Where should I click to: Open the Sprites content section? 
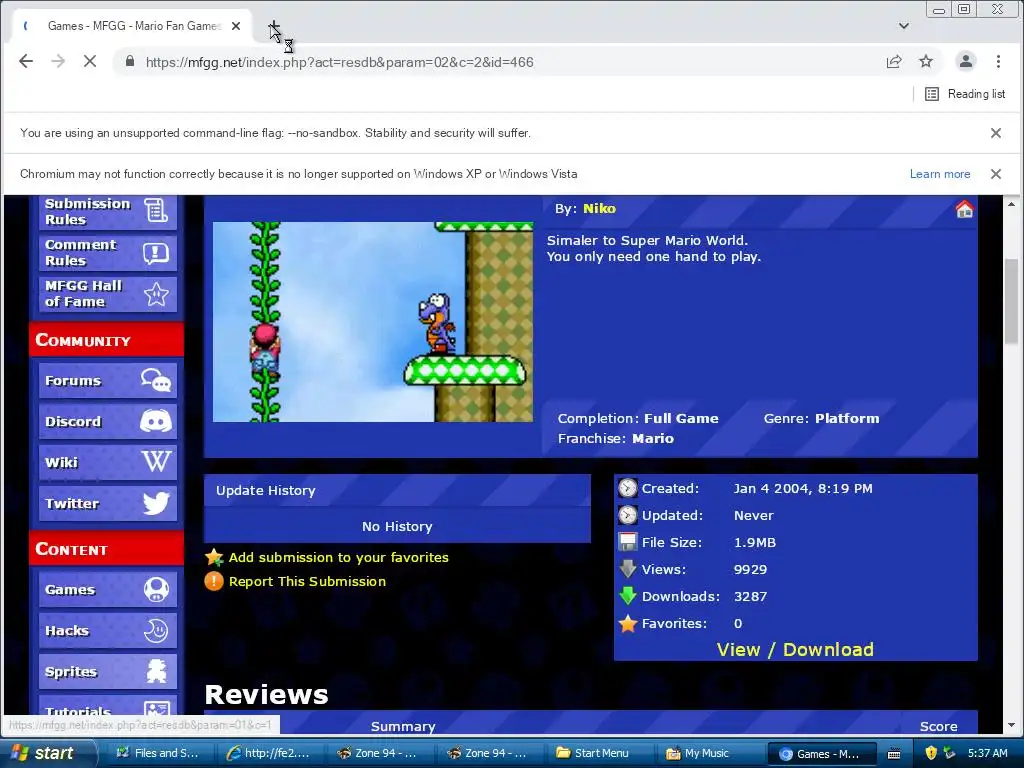tap(108, 672)
